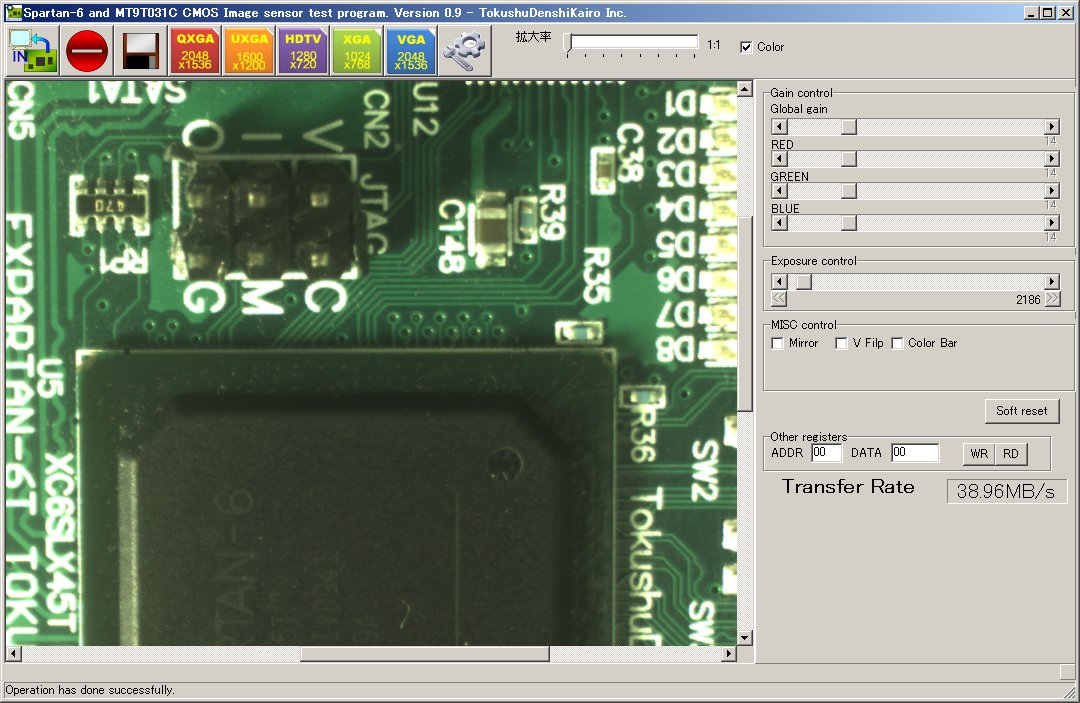1080x703 pixels.
Task: Click the ADDR input field
Action: tap(826, 453)
